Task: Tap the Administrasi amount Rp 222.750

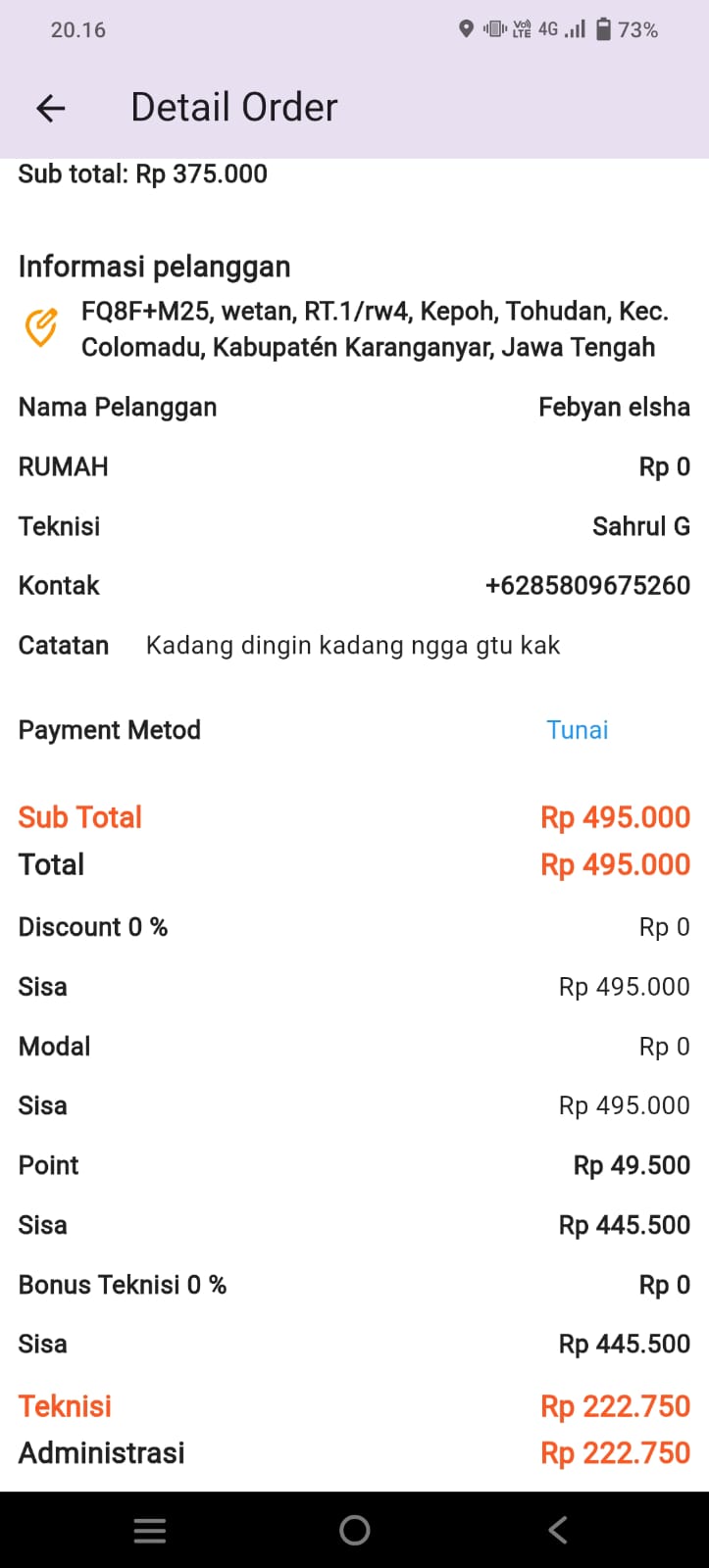Action: click(615, 1452)
